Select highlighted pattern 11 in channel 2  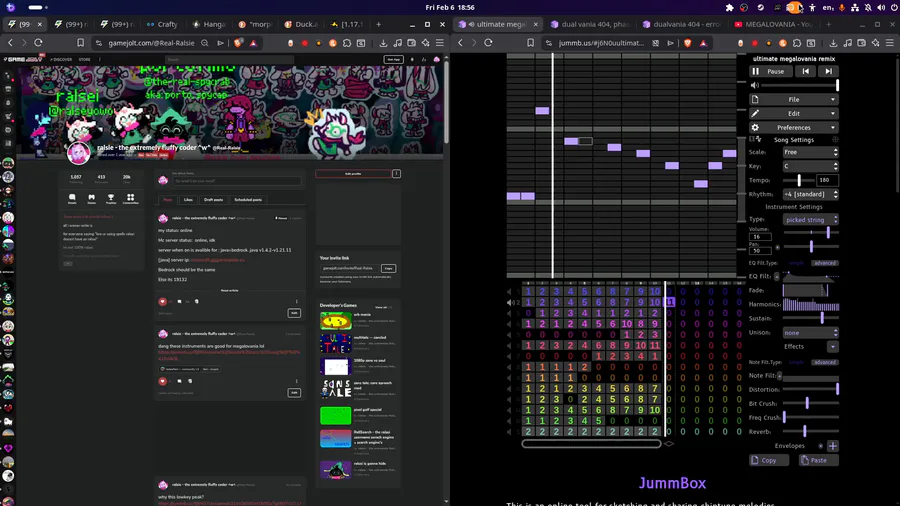pyautogui.click(x=669, y=302)
